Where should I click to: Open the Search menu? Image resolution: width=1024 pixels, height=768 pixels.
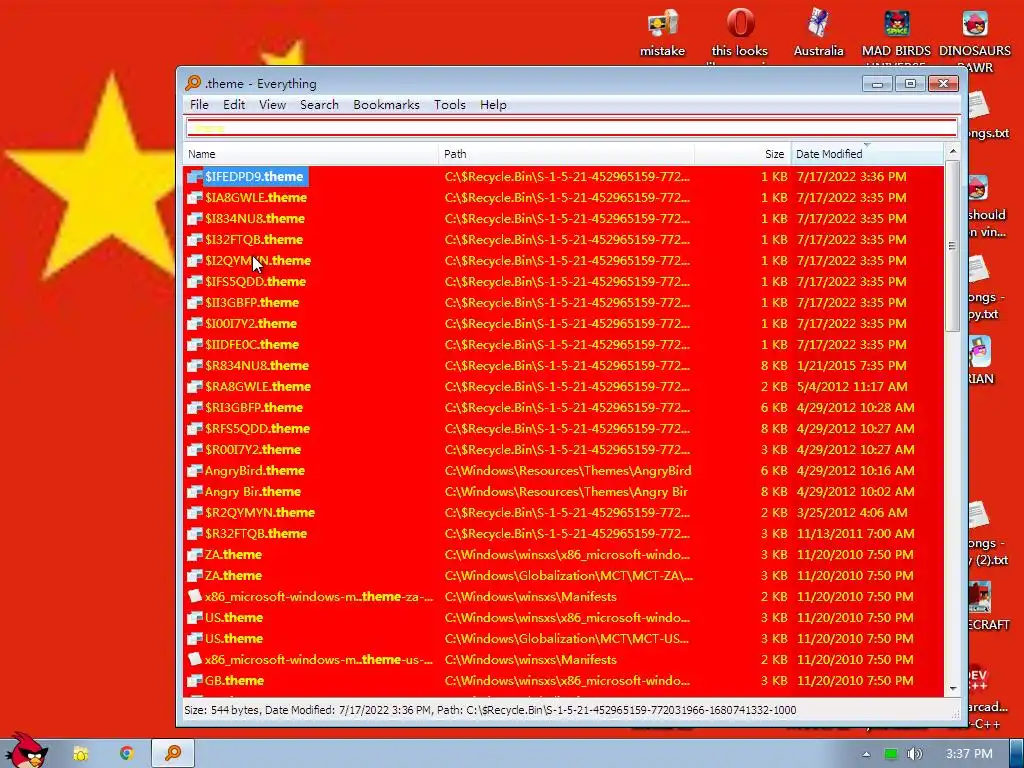(x=319, y=104)
